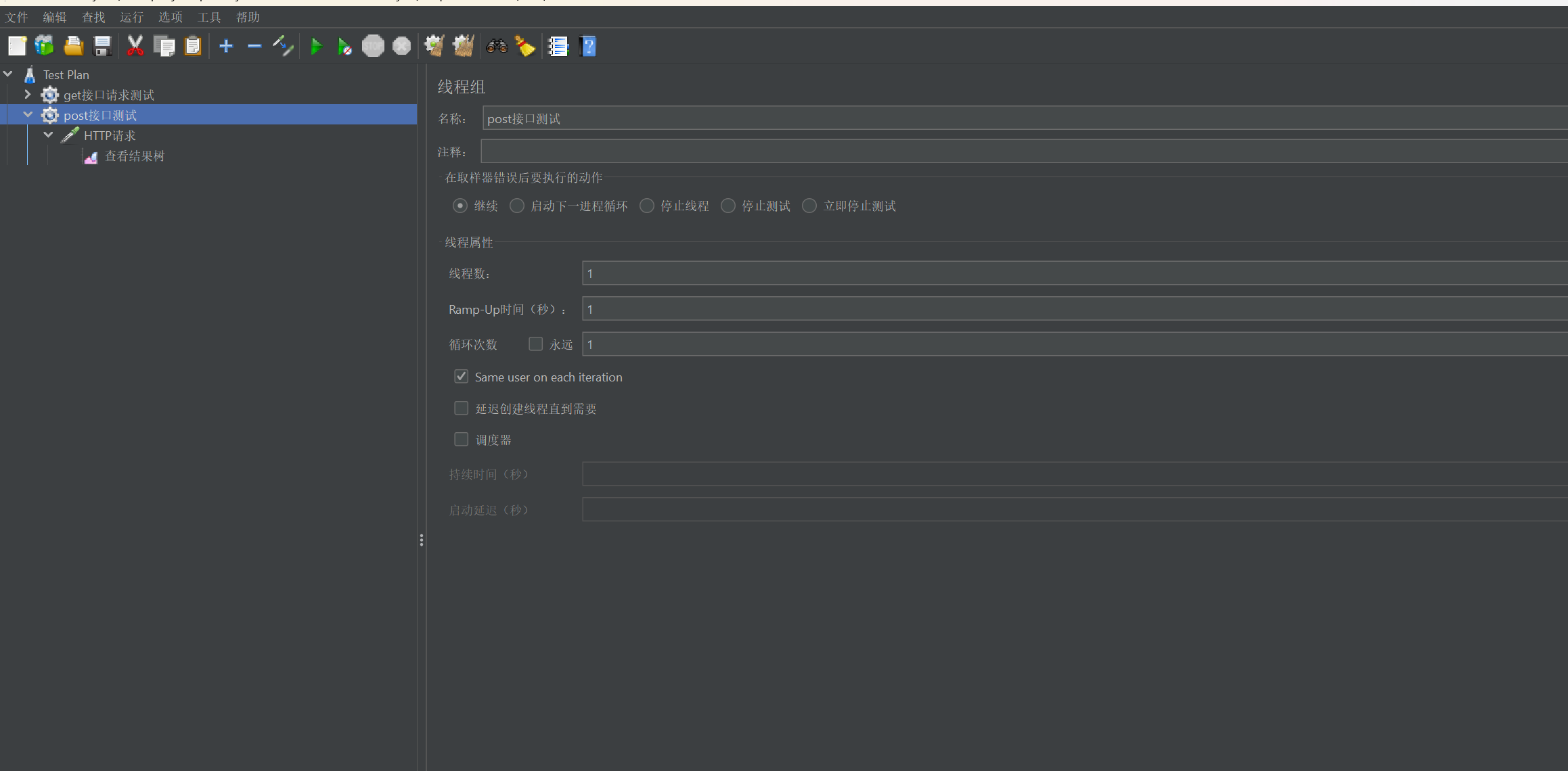Click the Clear all broom icon
This screenshot has height=771, width=1568.
point(463,47)
